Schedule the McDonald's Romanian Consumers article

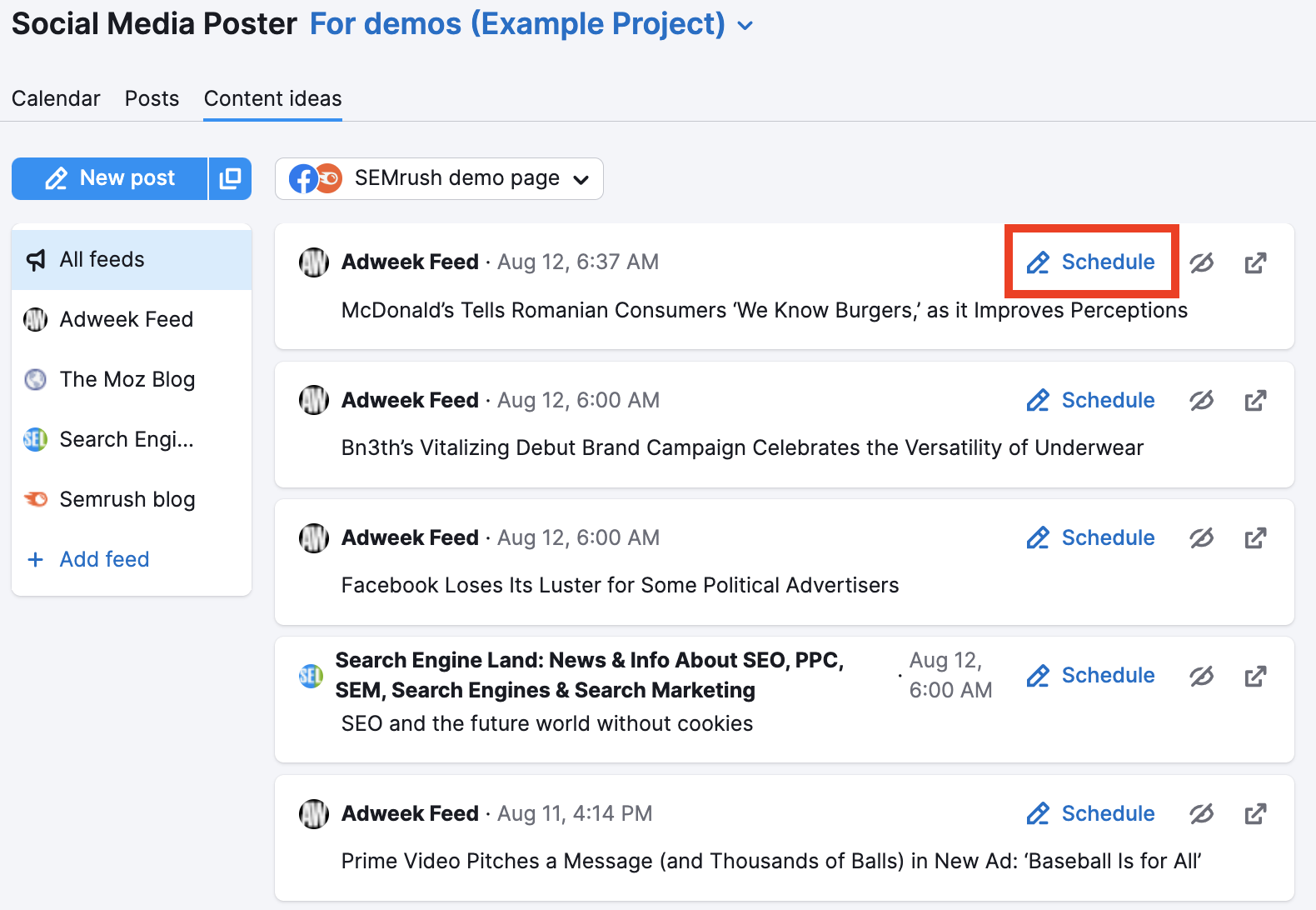click(1091, 262)
